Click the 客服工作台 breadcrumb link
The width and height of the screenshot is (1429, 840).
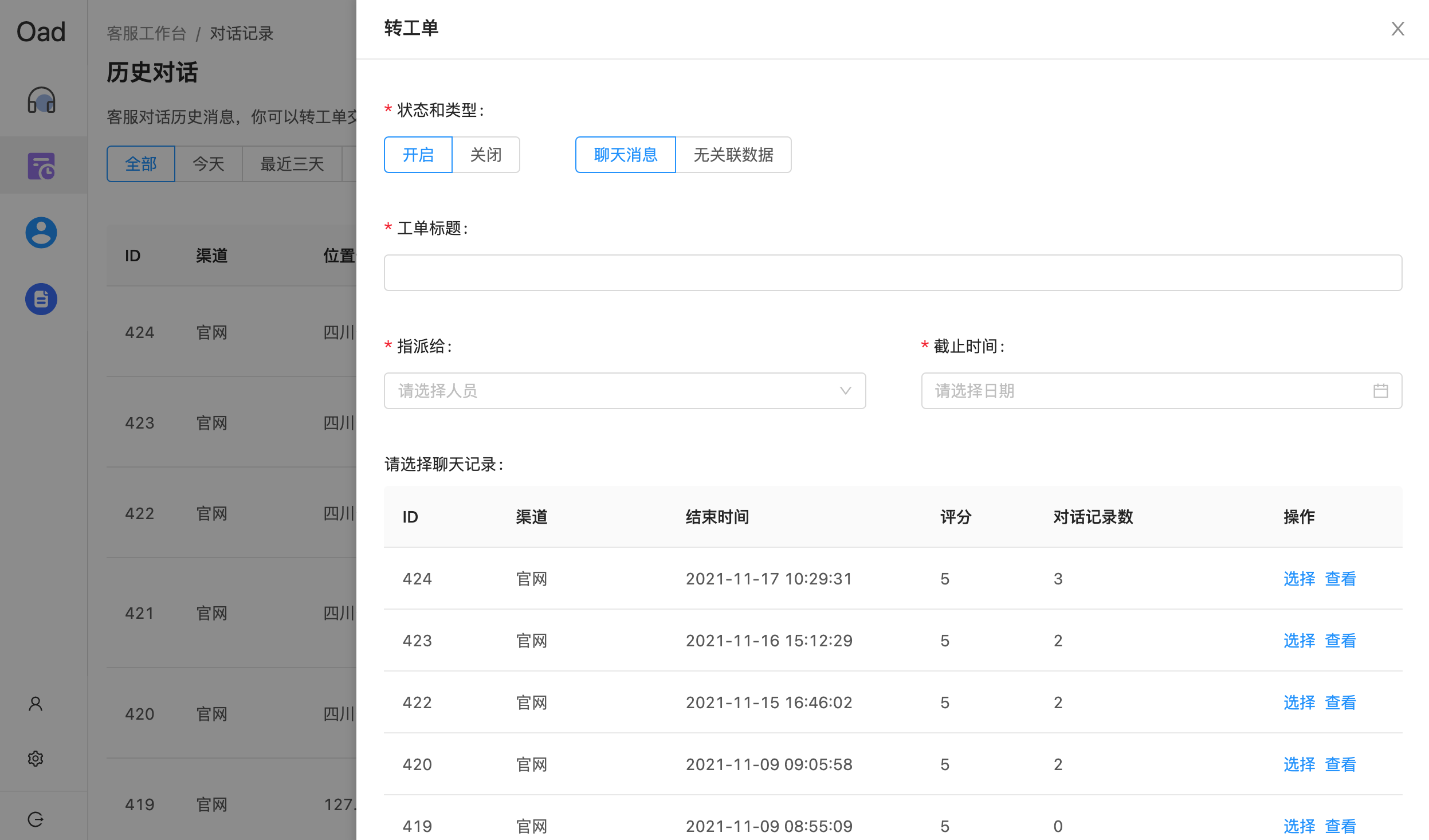[147, 33]
